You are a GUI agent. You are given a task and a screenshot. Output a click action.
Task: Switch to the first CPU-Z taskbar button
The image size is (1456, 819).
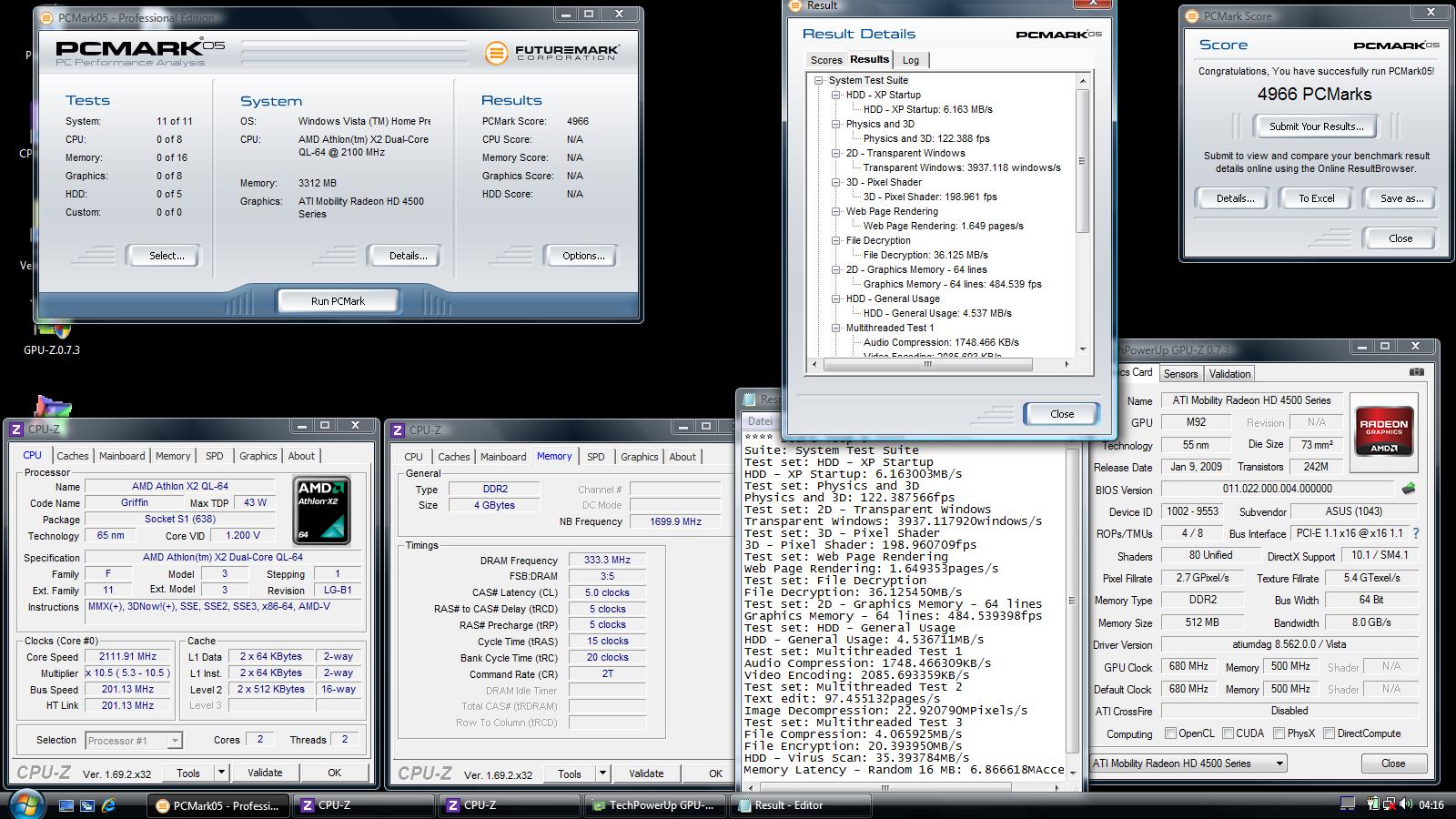[364, 805]
